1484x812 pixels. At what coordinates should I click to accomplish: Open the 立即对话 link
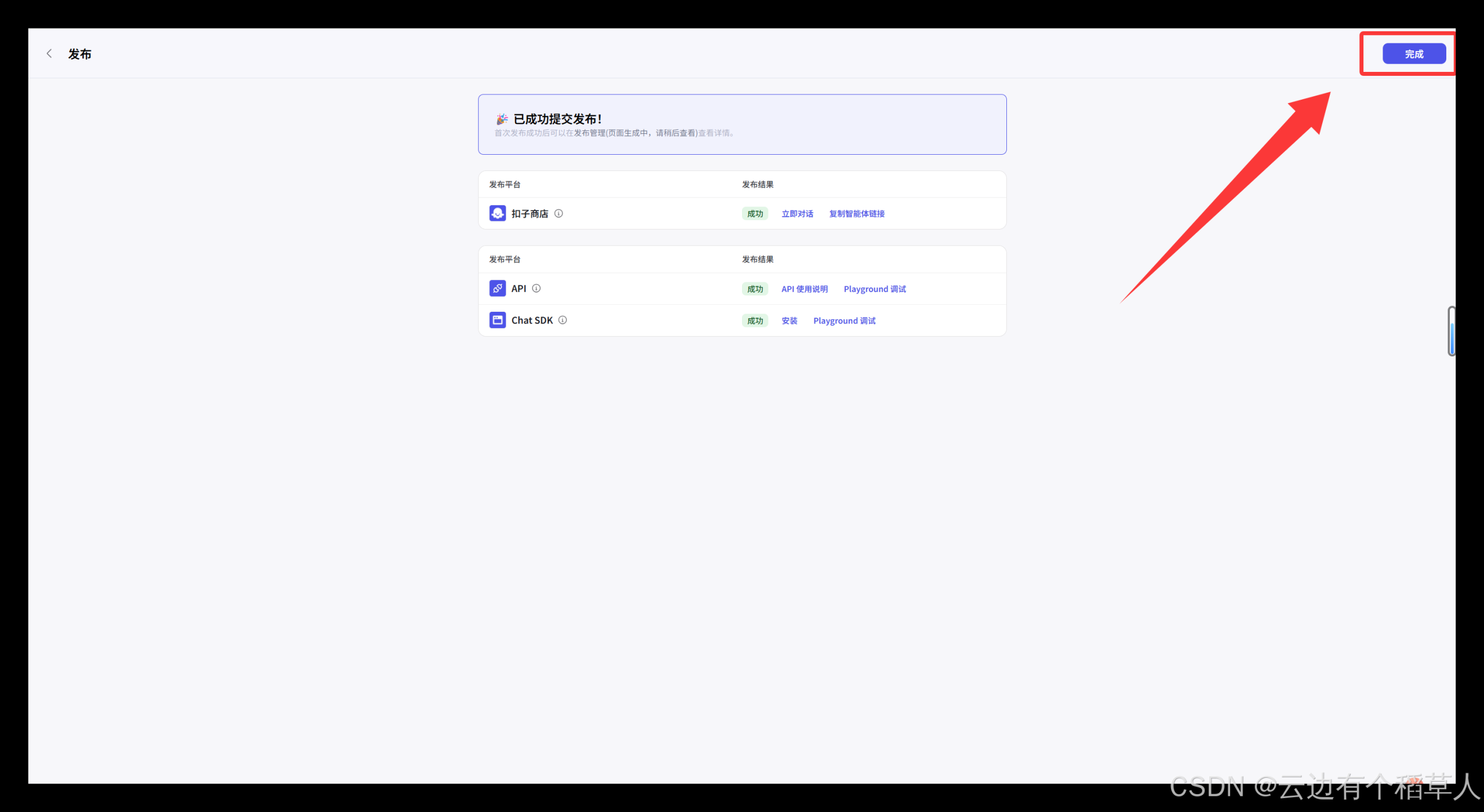(797, 214)
